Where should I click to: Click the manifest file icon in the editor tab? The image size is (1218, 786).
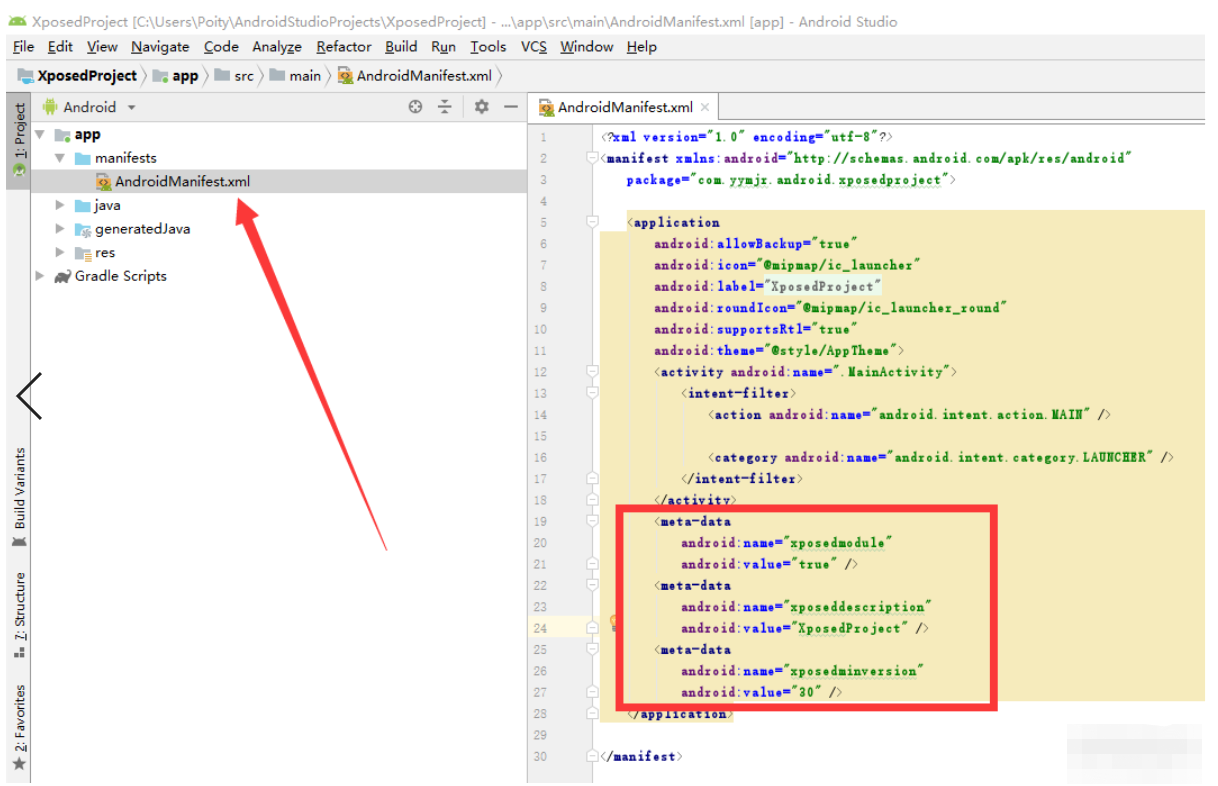[547, 107]
